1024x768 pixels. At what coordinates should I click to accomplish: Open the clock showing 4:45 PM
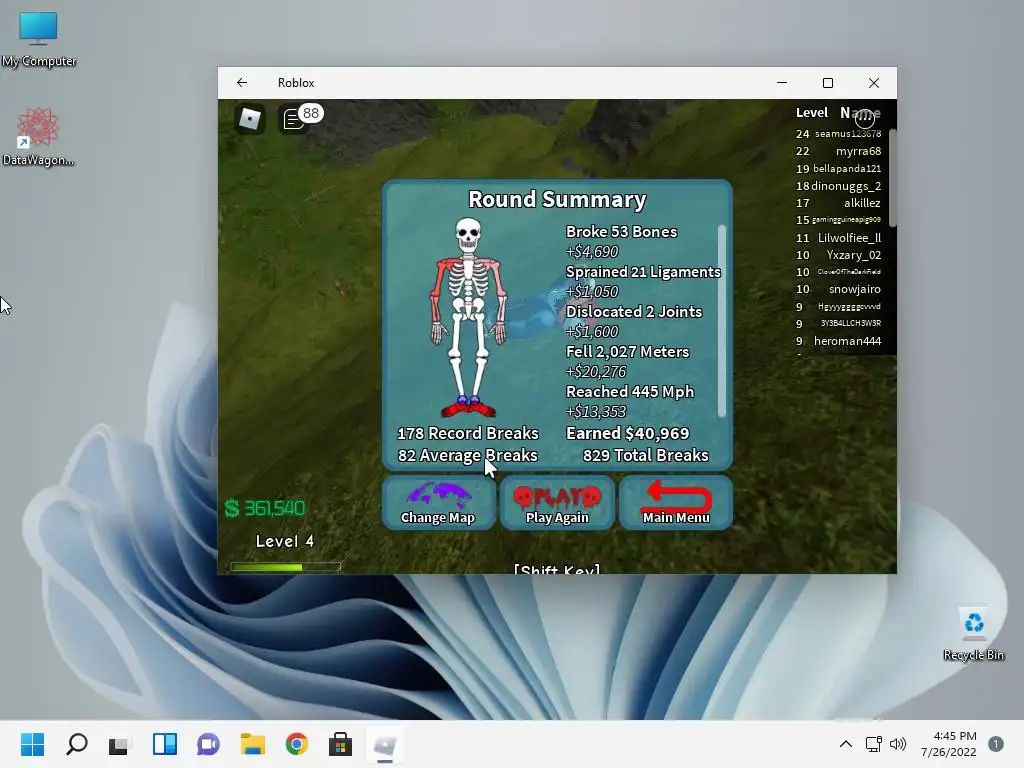click(949, 744)
